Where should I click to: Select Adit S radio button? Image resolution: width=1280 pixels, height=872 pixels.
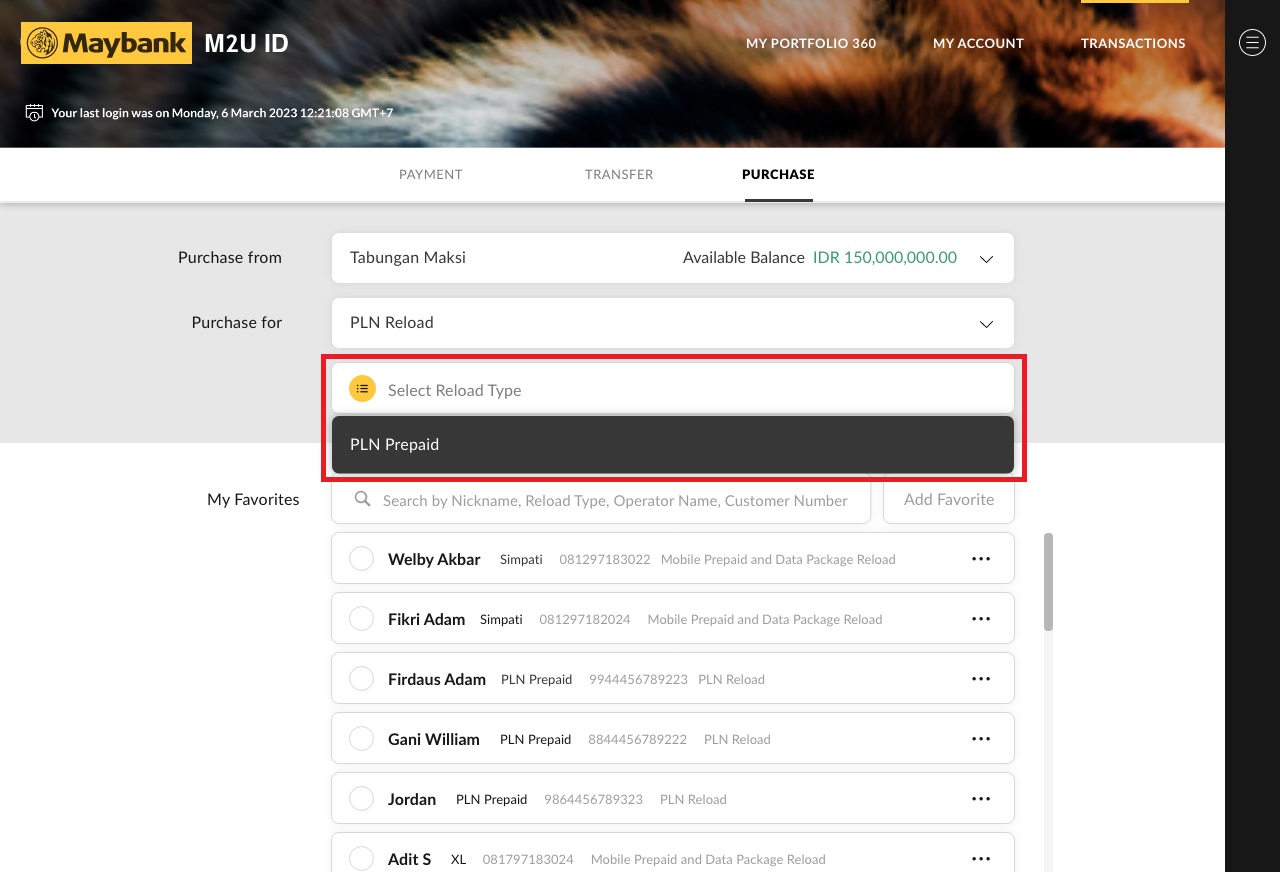point(361,859)
